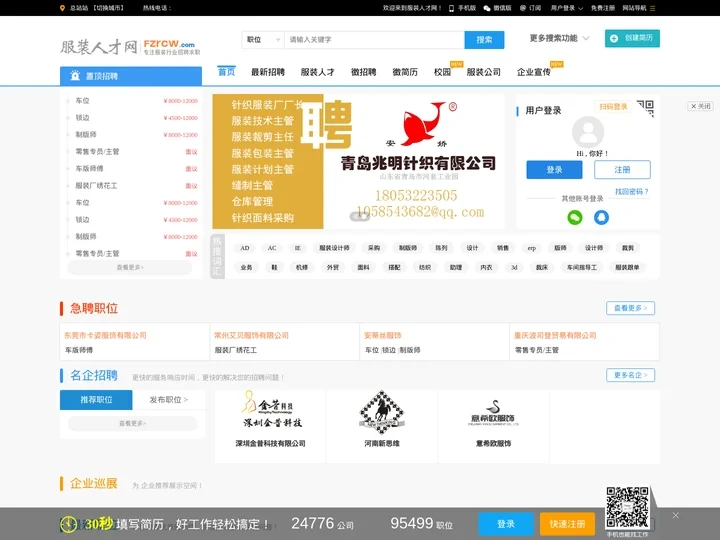Screen dimensions: 720x540
Task: Open the 服装人才 nav tab
Action: click(x=317, y=72)
